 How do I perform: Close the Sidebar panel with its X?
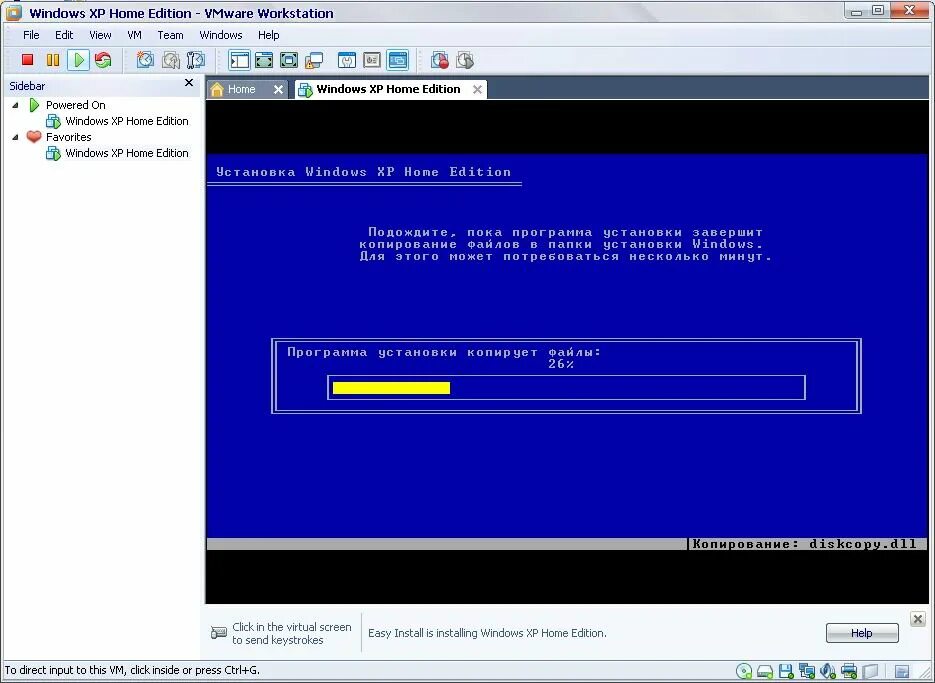[x=188, y=84]
